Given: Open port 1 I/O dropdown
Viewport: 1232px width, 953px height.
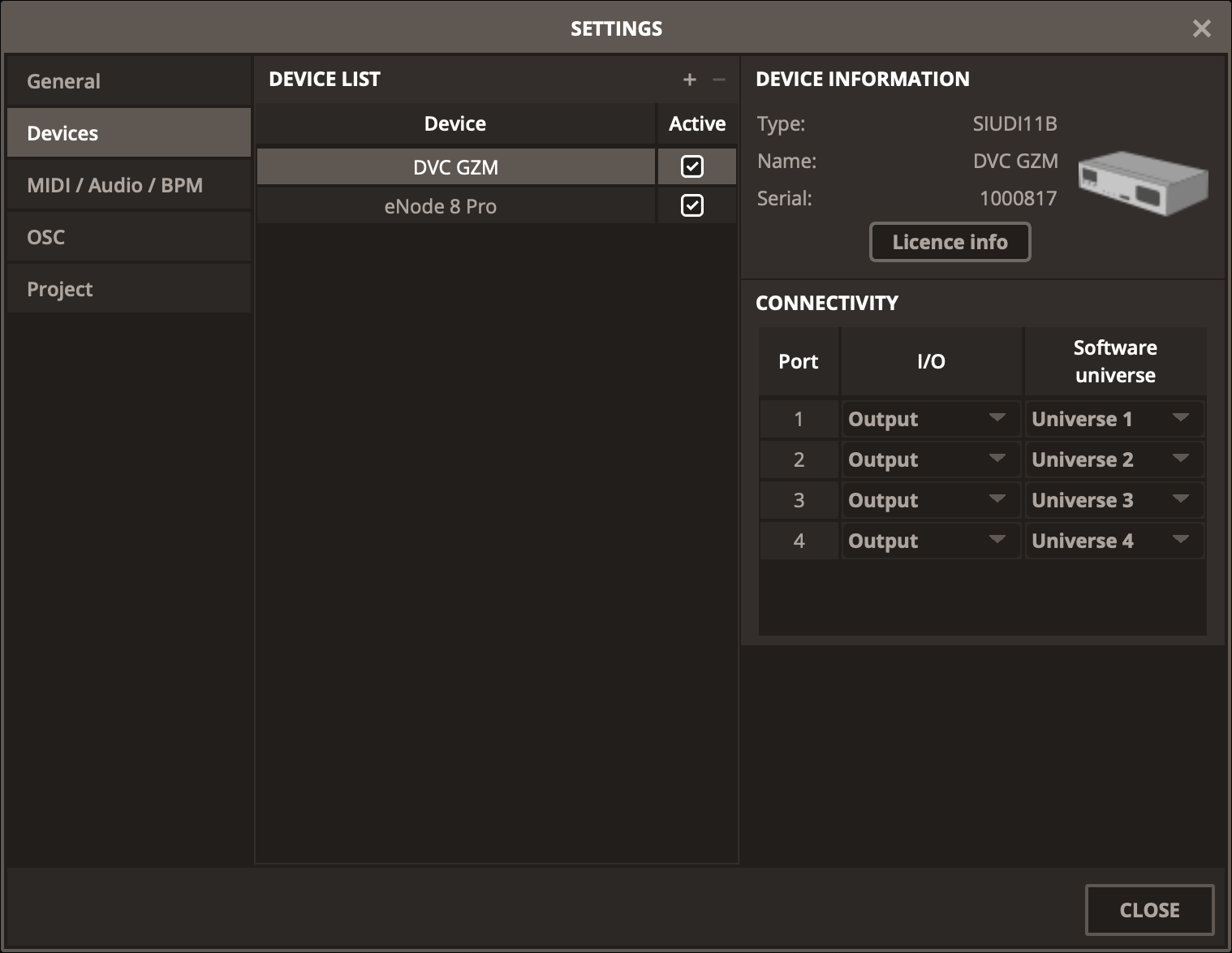Looking at the screenshot, I should coord(930,419).
